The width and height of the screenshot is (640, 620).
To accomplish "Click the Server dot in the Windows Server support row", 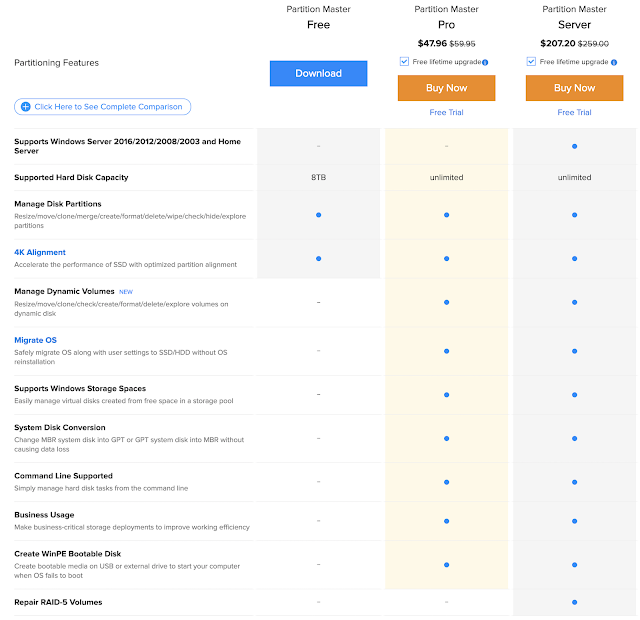I will (x=574, y=146).
